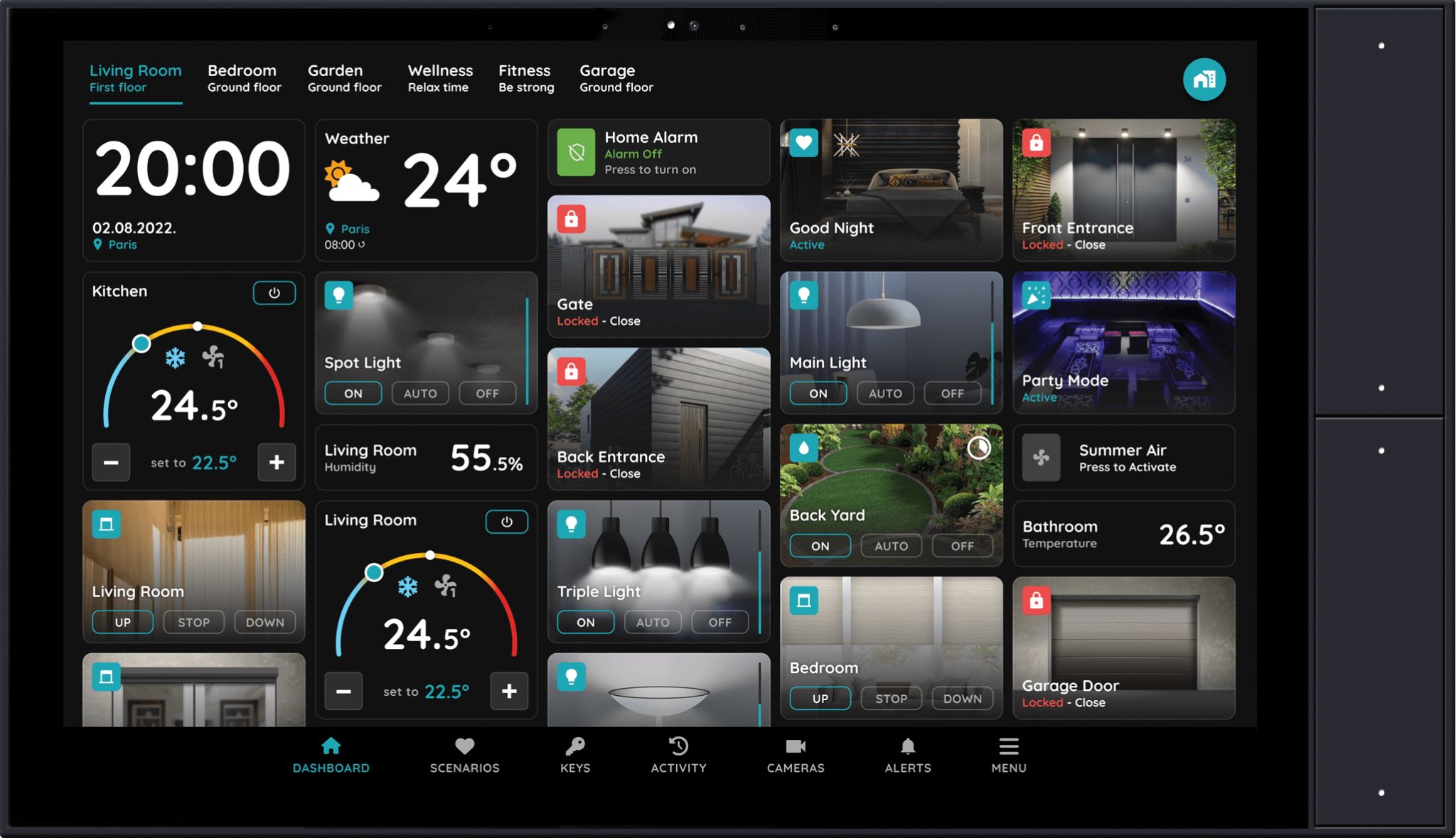Set Spot Light to AUTO
Viewport: 1456px width, 838px height.
(x=420, y=393)
